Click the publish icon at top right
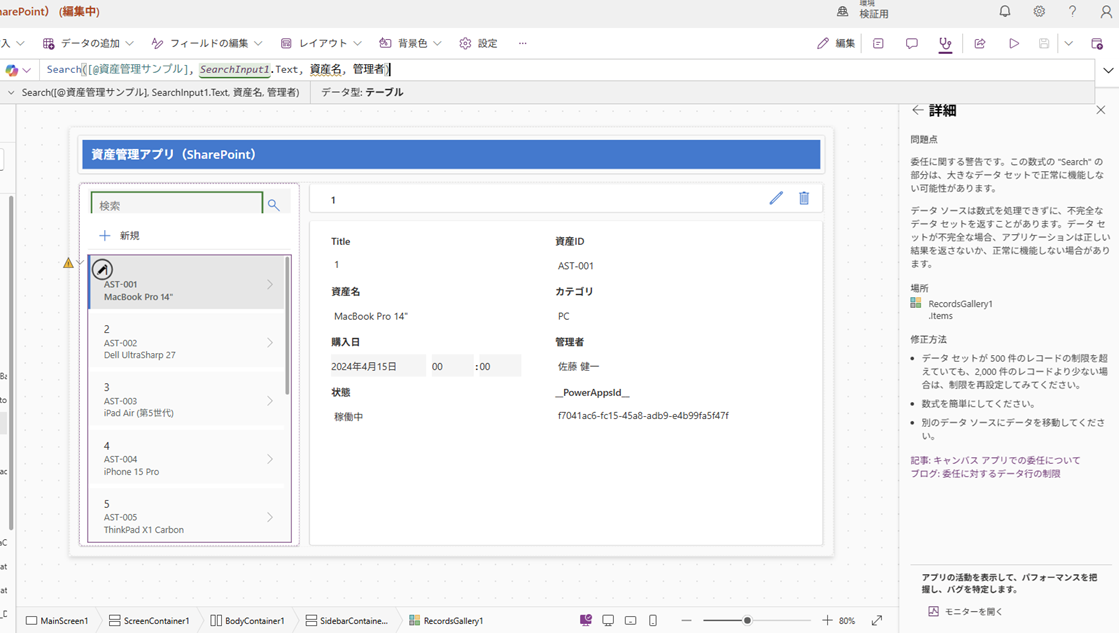 [1097, 44]
